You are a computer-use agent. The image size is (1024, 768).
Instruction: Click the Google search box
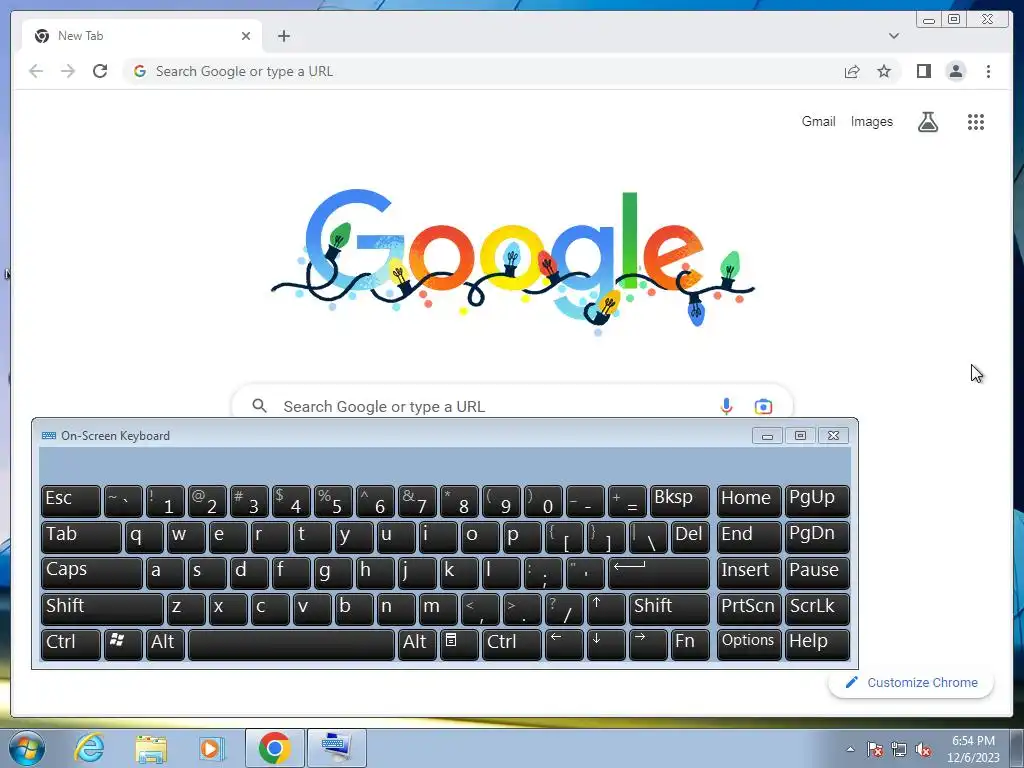(512, 401)
